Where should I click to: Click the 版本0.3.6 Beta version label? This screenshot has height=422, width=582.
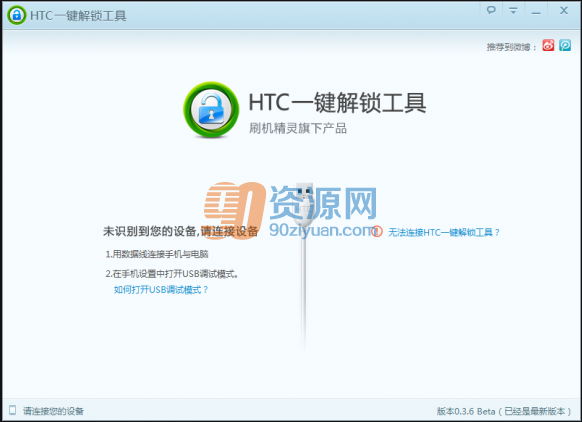466,411
